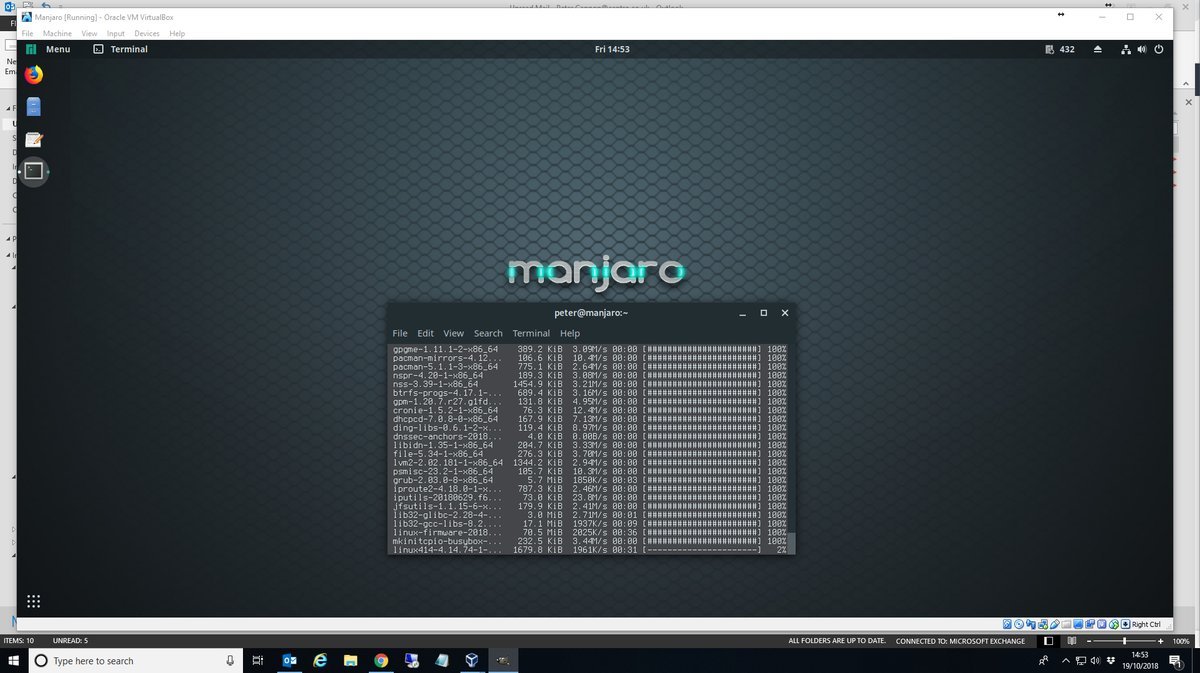
Task: Open Internet Explorer from the taskbar
Action: 321,660
